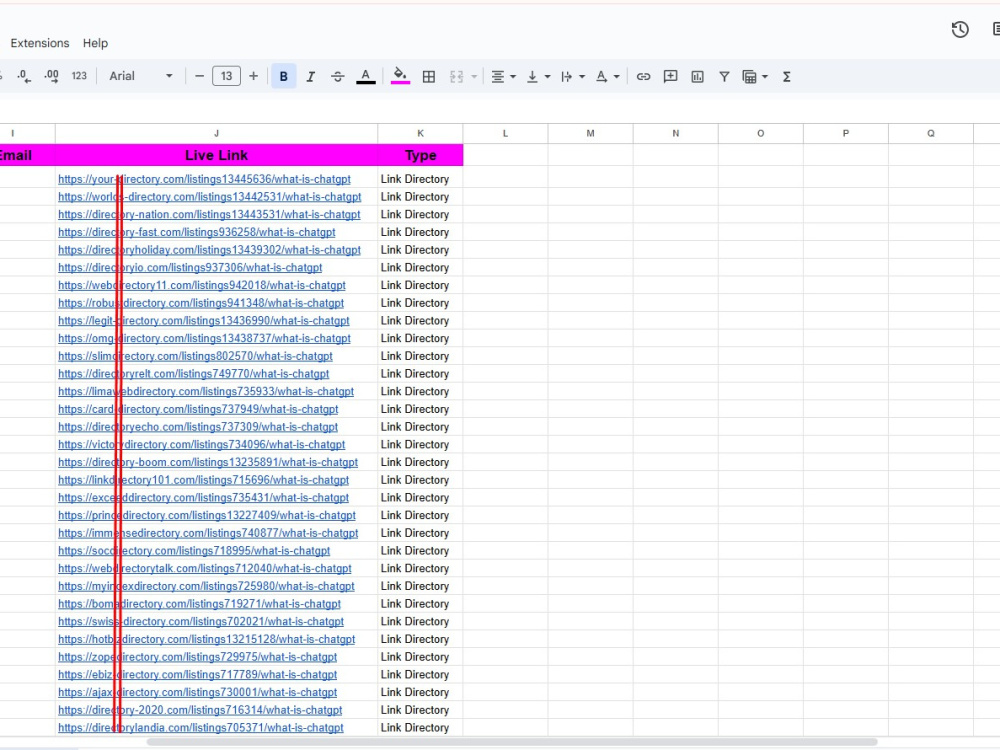Click the merge cells icon
The width and height of the screenshot is (1000, 750).
click(x=456, y=77)
